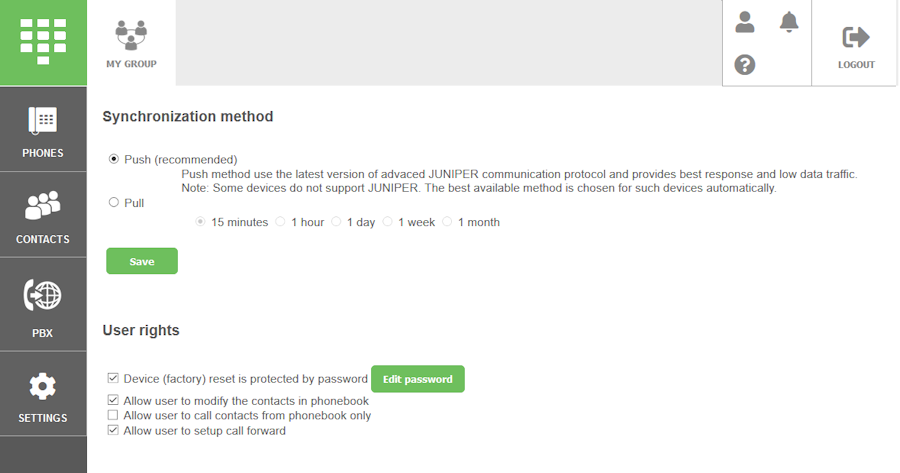Open Settings from the sidebar
The image size is (900, 473).
(x=43, y=395)
